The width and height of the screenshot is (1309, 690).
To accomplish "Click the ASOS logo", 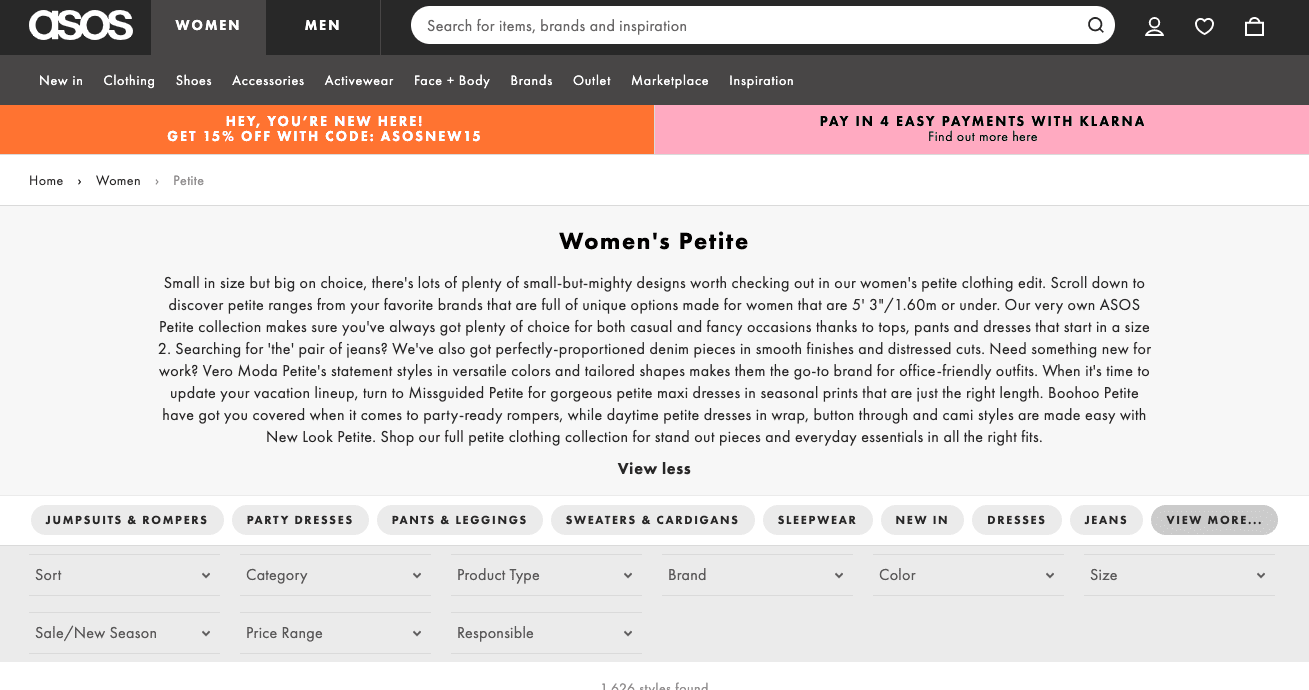I will tap(81, 26).
